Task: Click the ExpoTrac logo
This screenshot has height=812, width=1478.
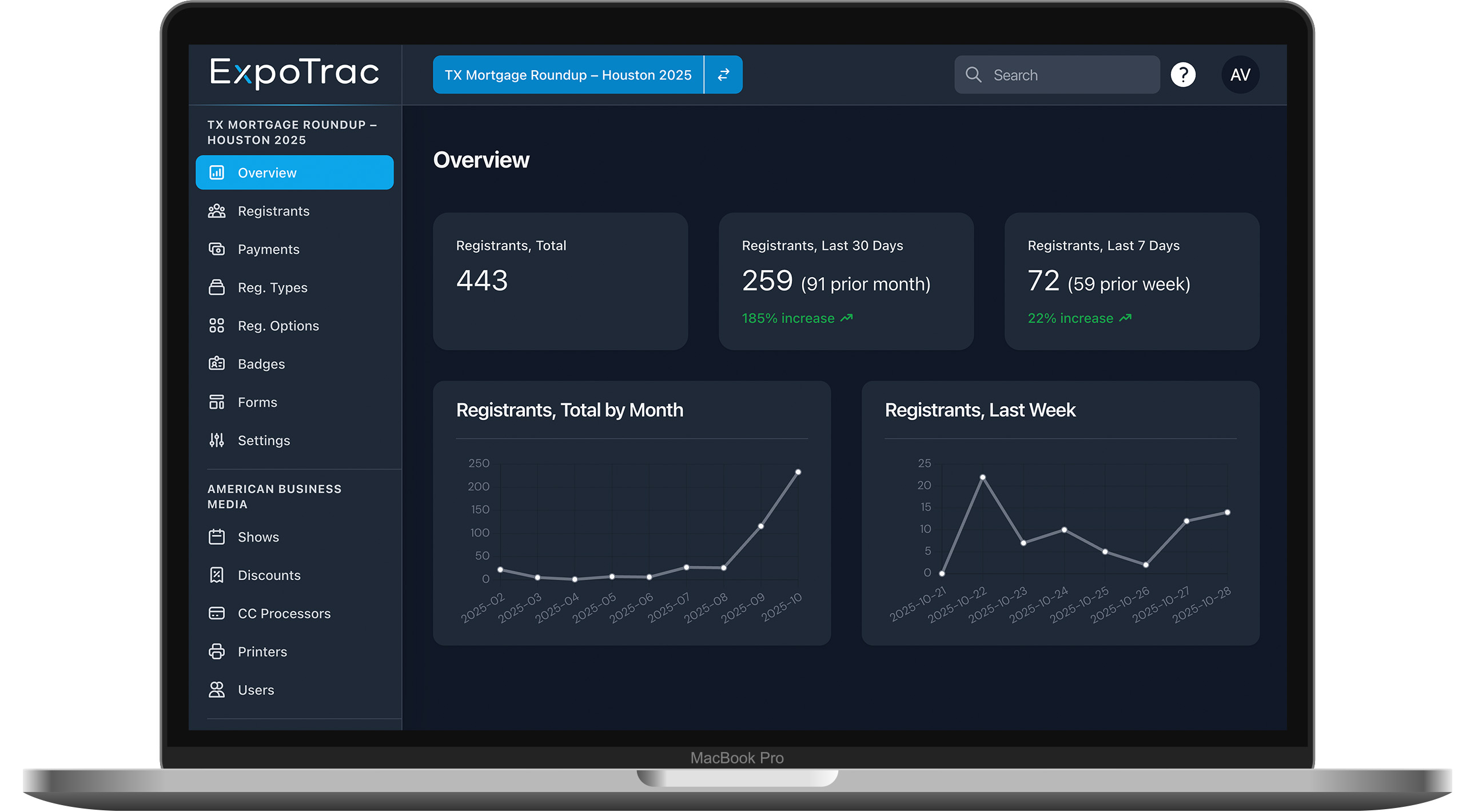Action: pyautogui.click(x=294, y=73)
